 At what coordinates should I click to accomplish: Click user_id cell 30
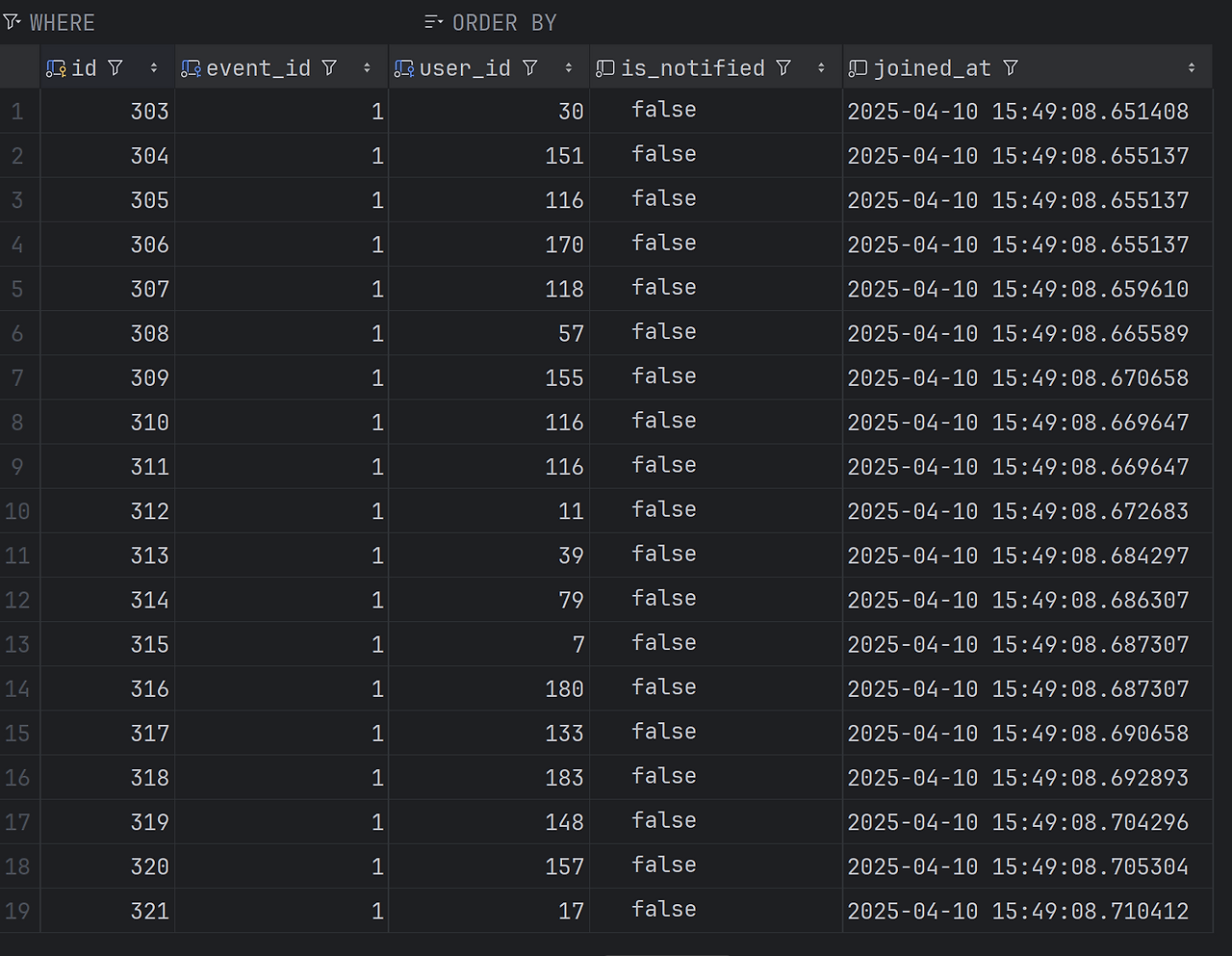tap(489, 112)
